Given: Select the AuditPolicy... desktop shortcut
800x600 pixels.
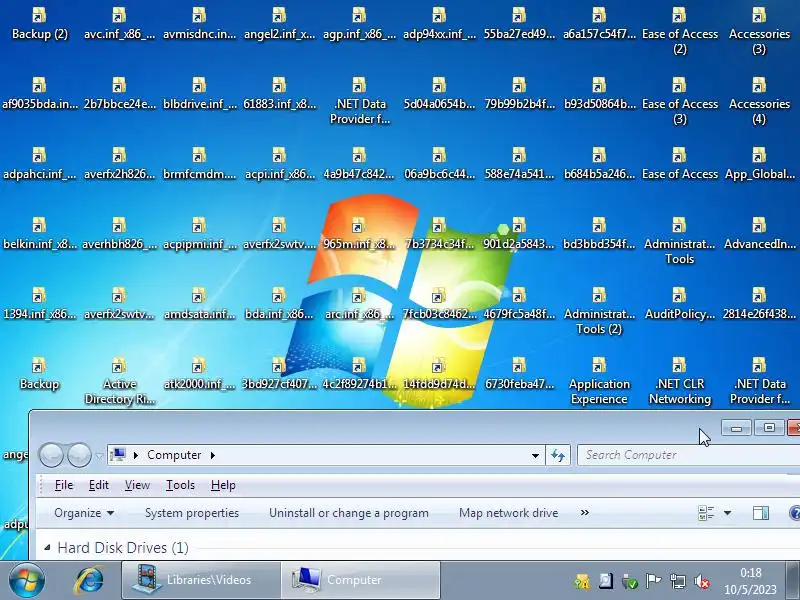Looking at the screenshot, I should [x=680, y=304].
